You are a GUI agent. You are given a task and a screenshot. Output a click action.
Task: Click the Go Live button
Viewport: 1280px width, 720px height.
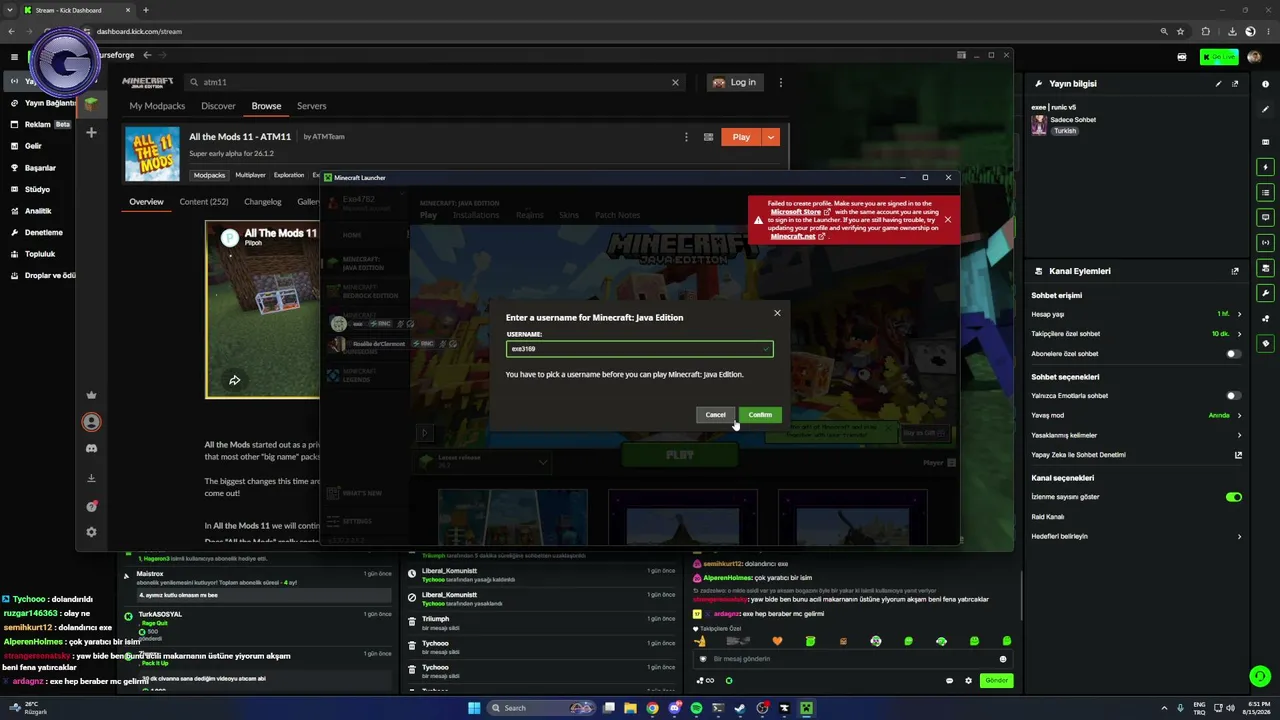tap(1219, 57)
